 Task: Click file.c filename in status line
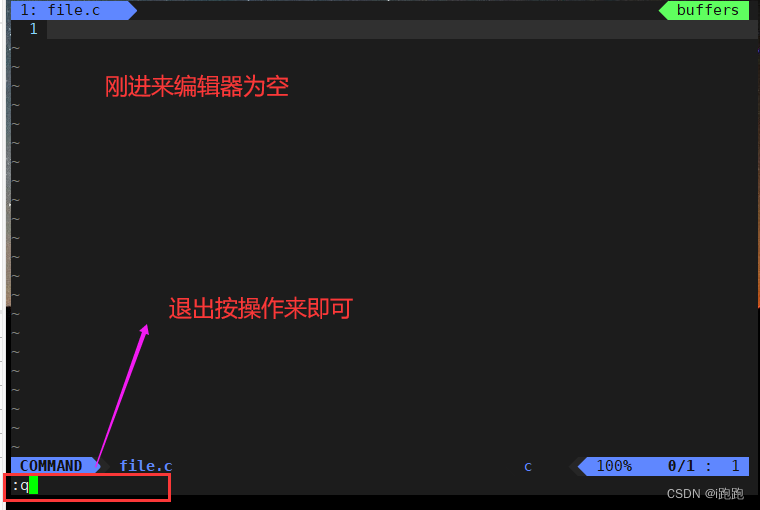click(145, 466)
